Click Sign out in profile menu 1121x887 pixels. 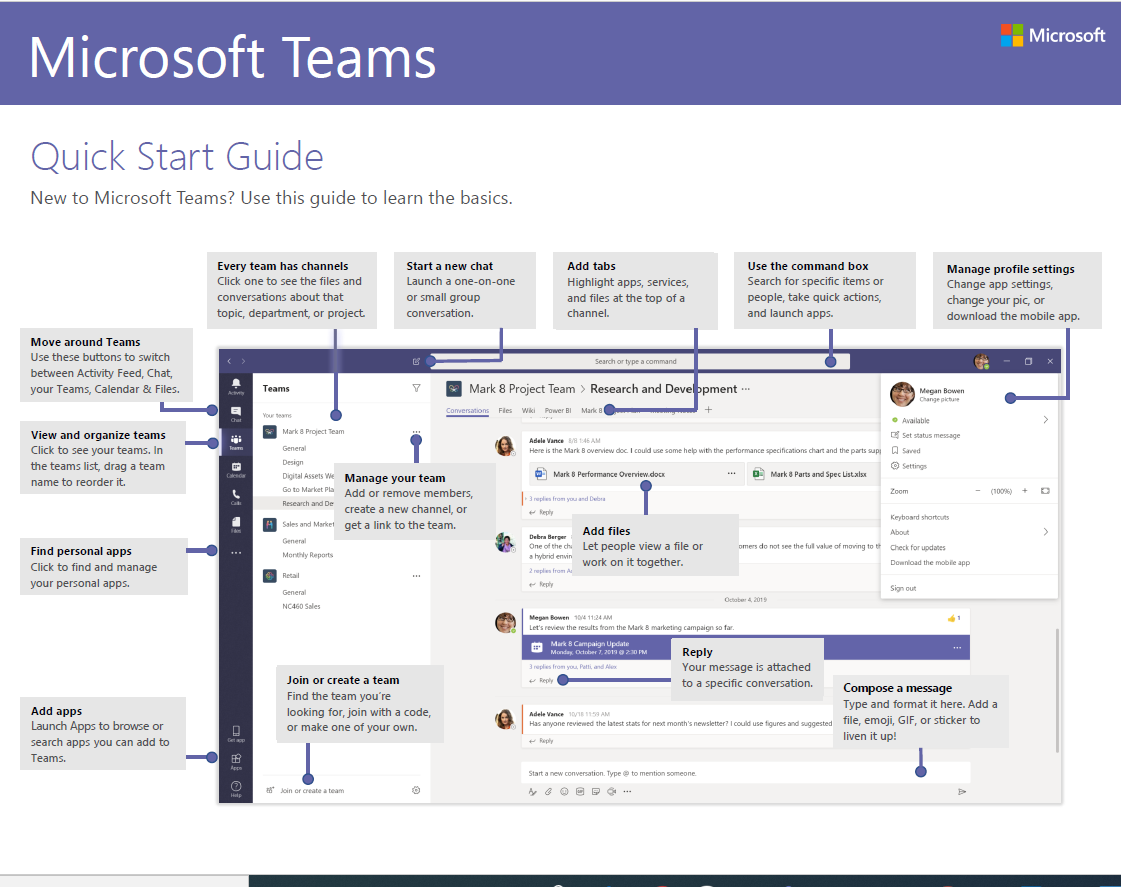click(x=903, y=588)
